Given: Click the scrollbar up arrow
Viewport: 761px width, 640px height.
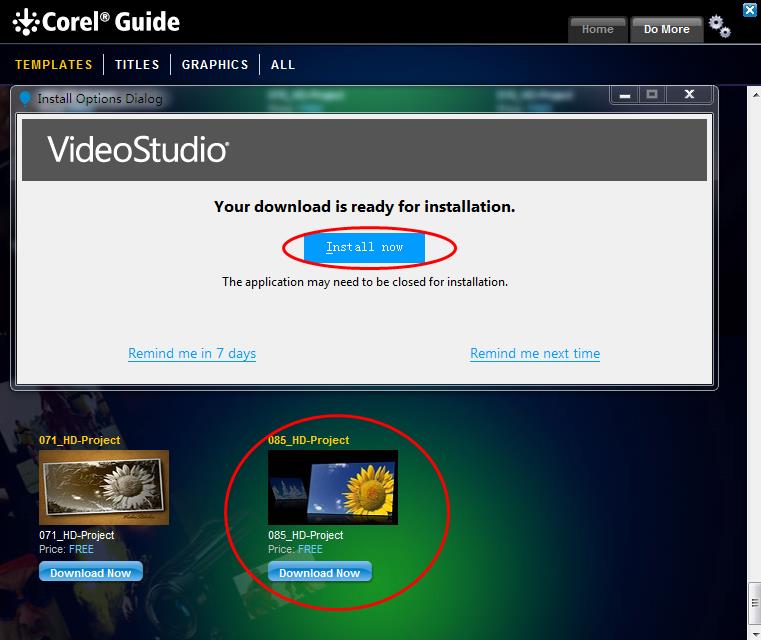Looking at the screenshot, I should coord(755,95).
